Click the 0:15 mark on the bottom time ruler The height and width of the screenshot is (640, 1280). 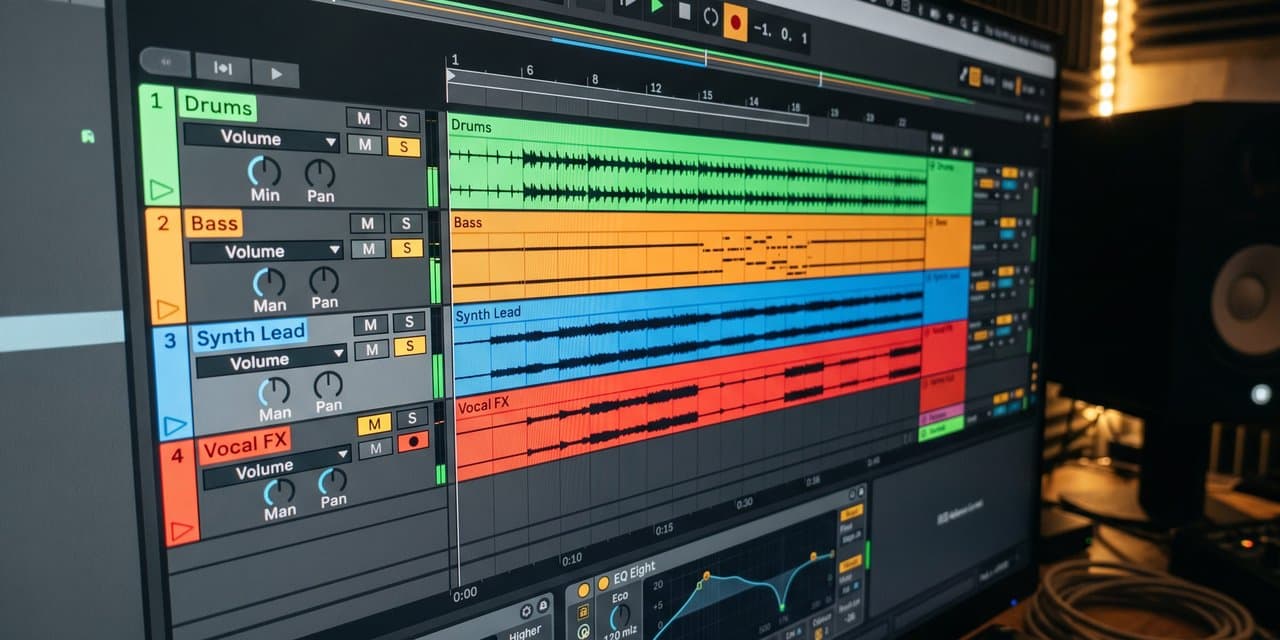664,529
